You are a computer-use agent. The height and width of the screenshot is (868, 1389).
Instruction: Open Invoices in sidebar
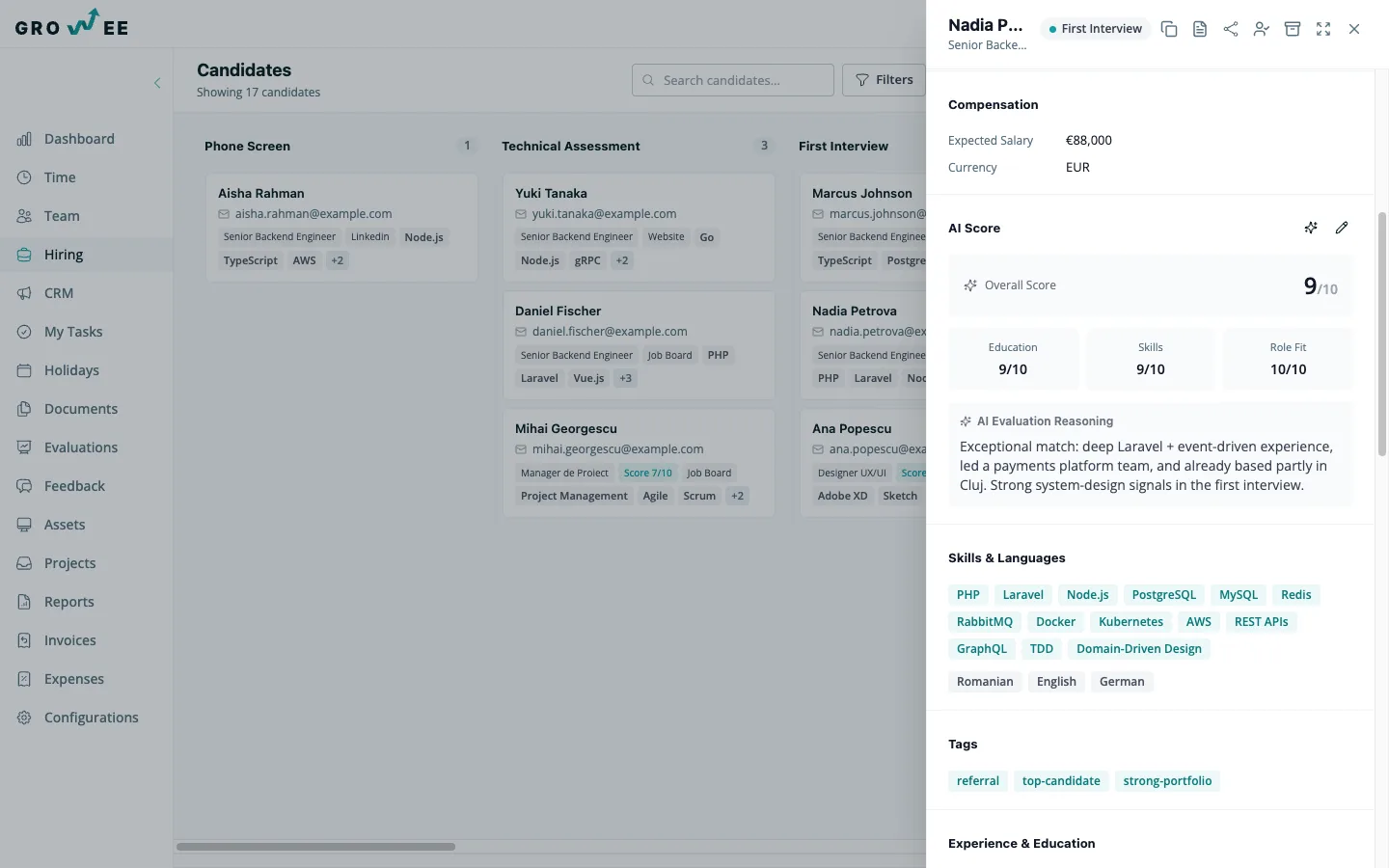(x=87, y=640)
